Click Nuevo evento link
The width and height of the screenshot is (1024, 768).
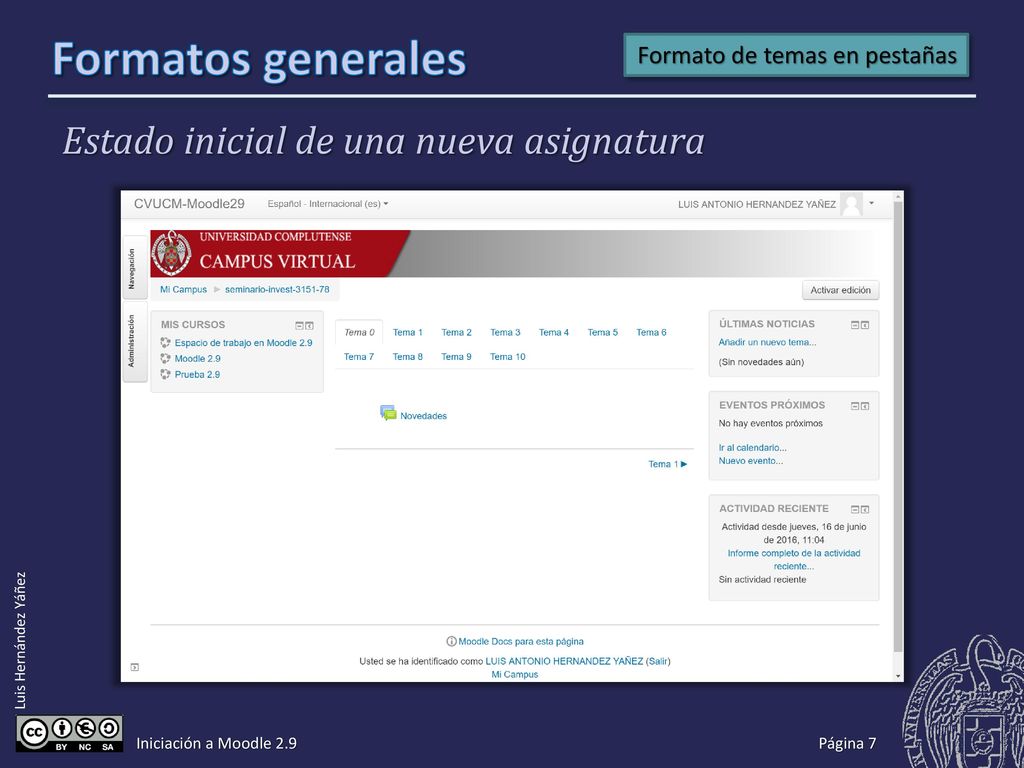click(x=750, y=461)
